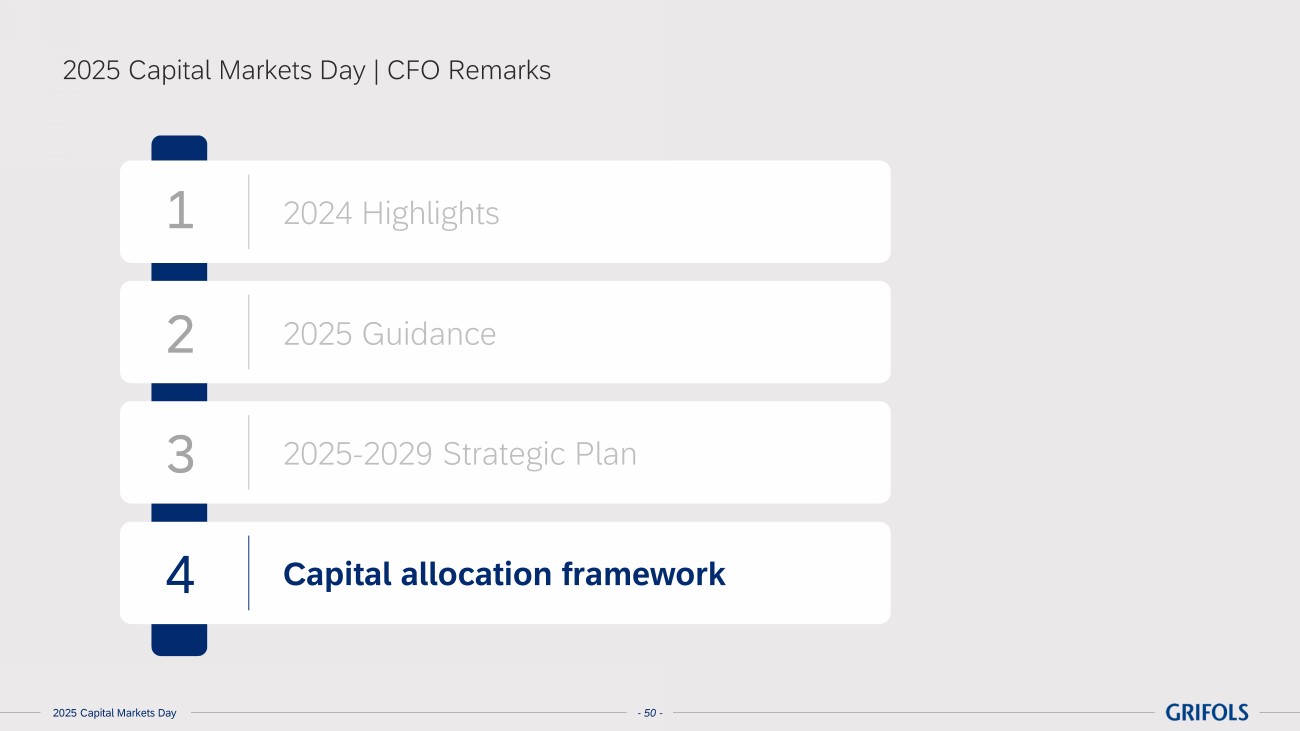Viewport: 1300px width, 731px height.
Task: Click the GRIFOLS logo in the footer
Action: pos(1206,712)
